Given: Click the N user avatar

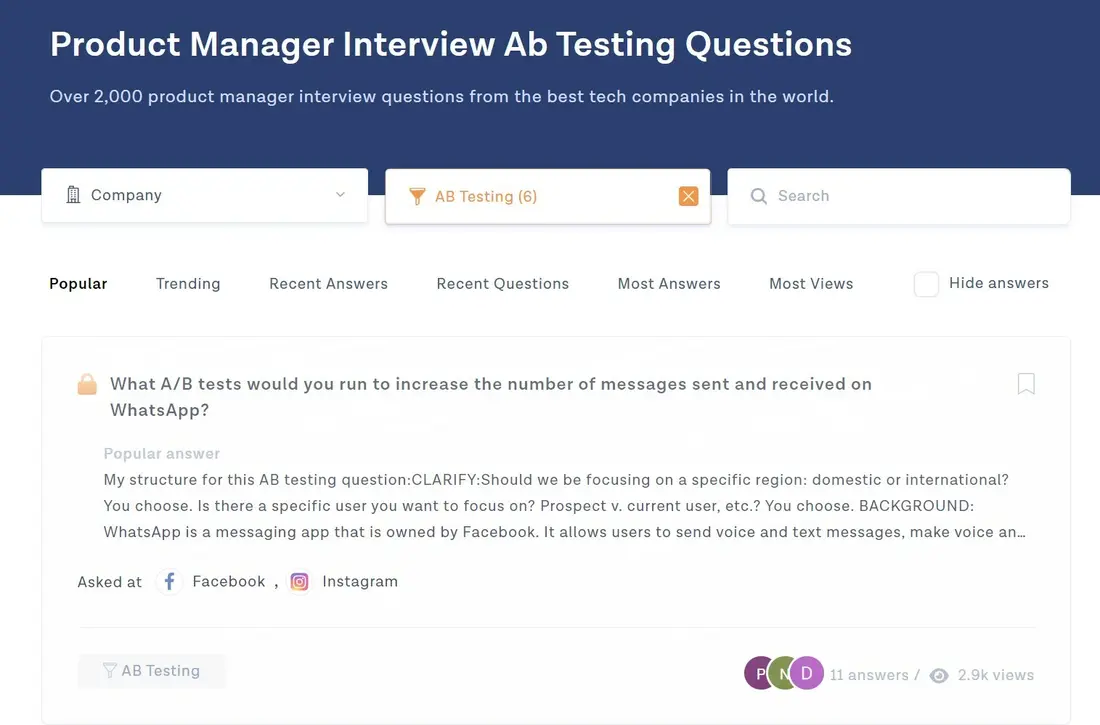Looking at the screenshot, I should (x=782, y=674).
